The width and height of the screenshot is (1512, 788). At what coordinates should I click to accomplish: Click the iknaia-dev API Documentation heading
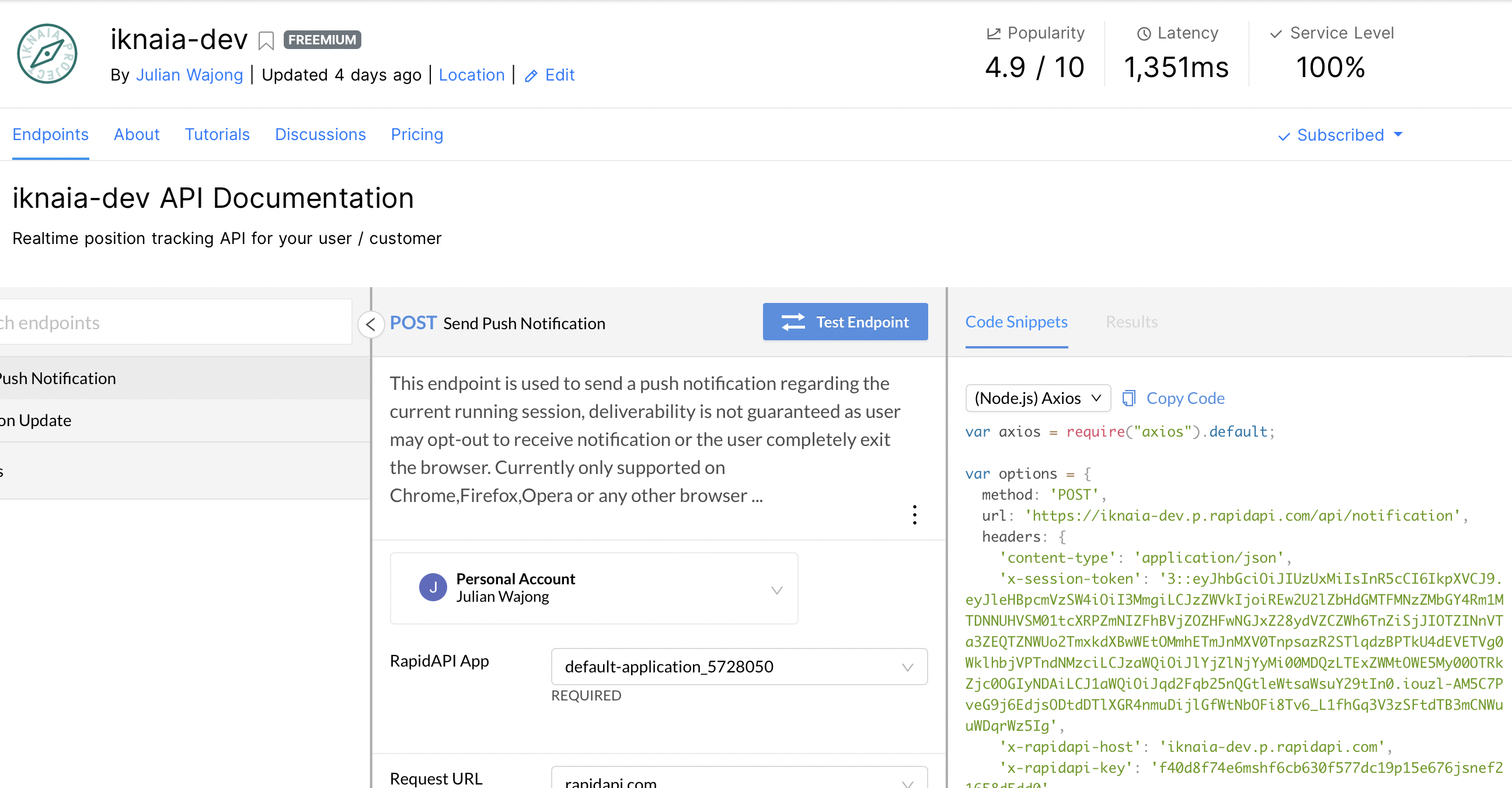click(213, 198)
